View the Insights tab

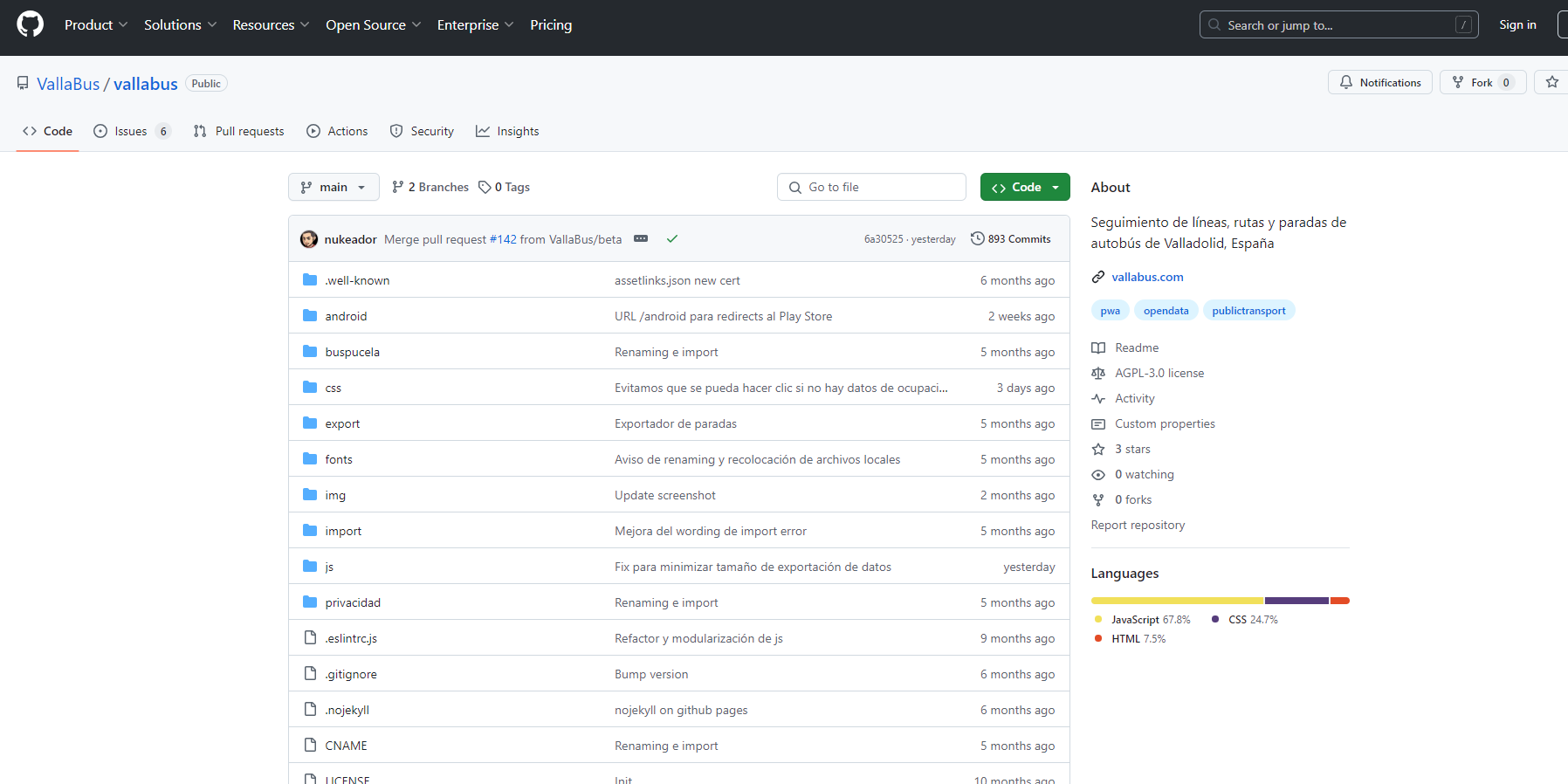pos(507,131)
